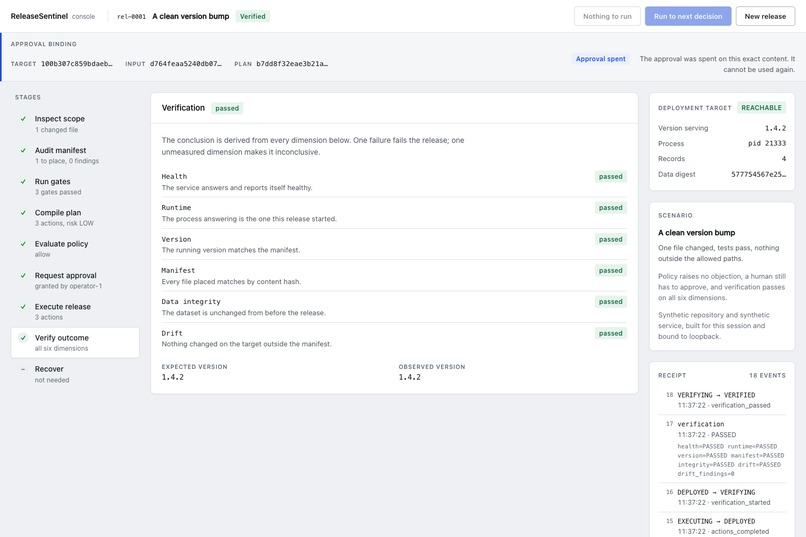Click the Inspect scope checkmark icon

(x=23, y=119)
